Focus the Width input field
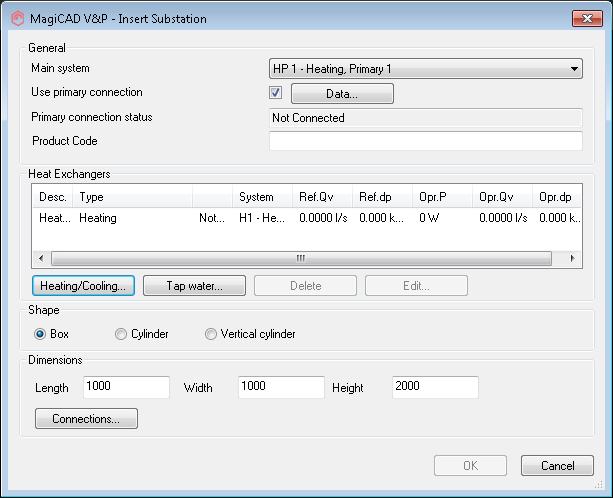Viewport: 613px width, 498px height. 281,387
